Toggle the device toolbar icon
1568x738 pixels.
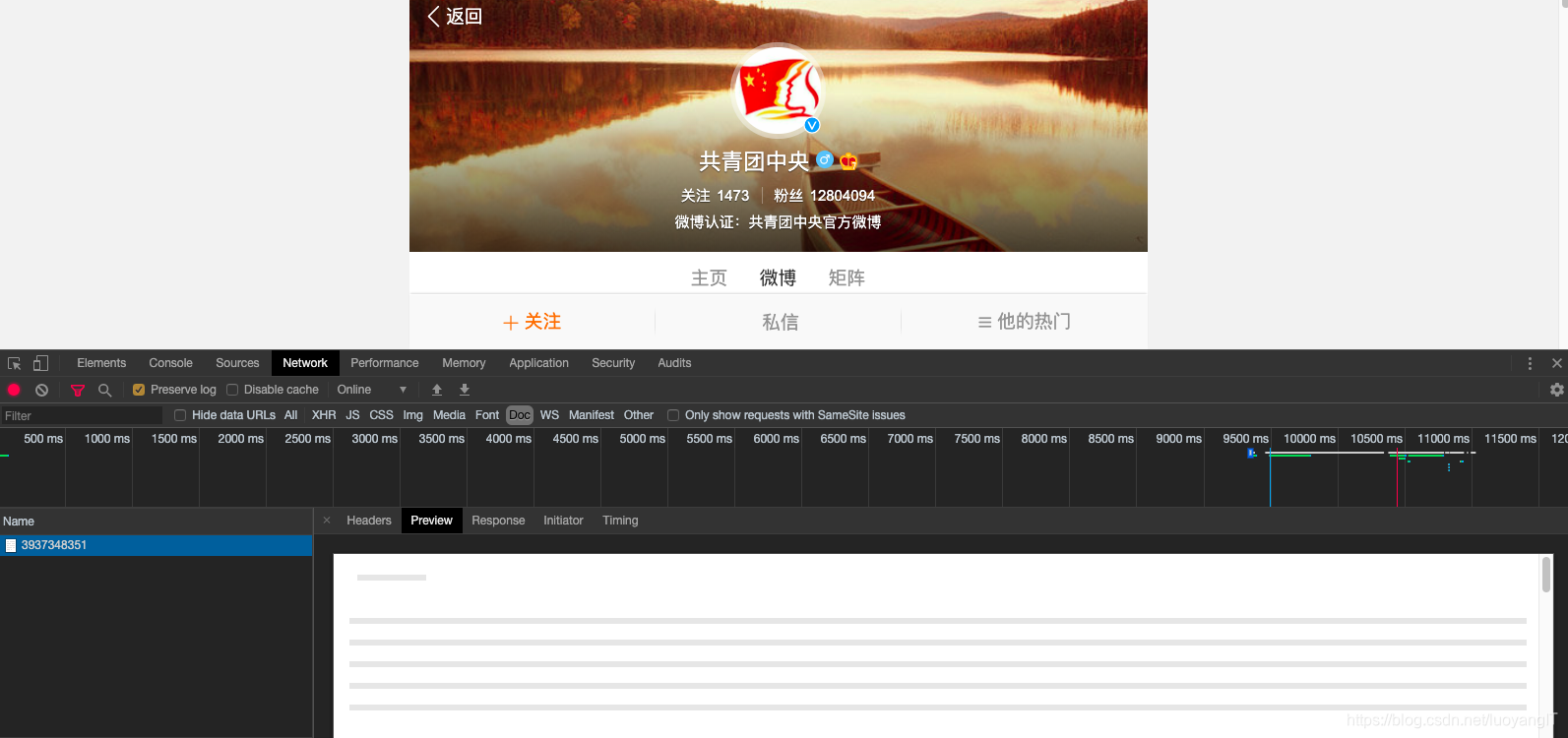(40, 363)
